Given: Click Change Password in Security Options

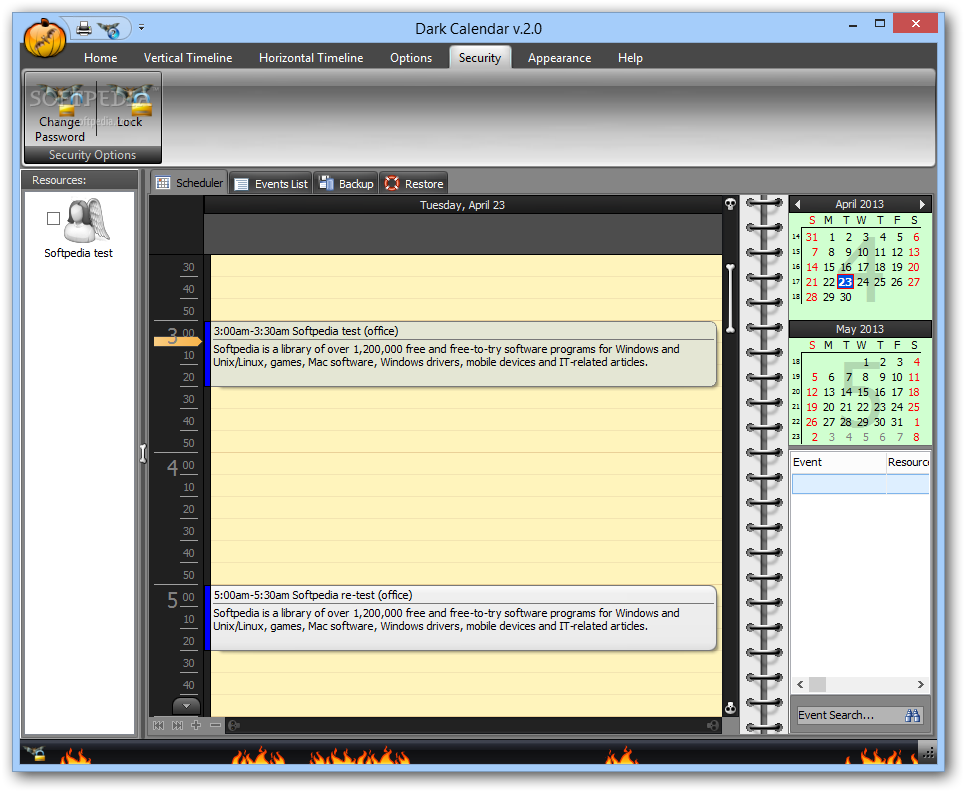Looking at the screenshot, I should pos(60,114).
